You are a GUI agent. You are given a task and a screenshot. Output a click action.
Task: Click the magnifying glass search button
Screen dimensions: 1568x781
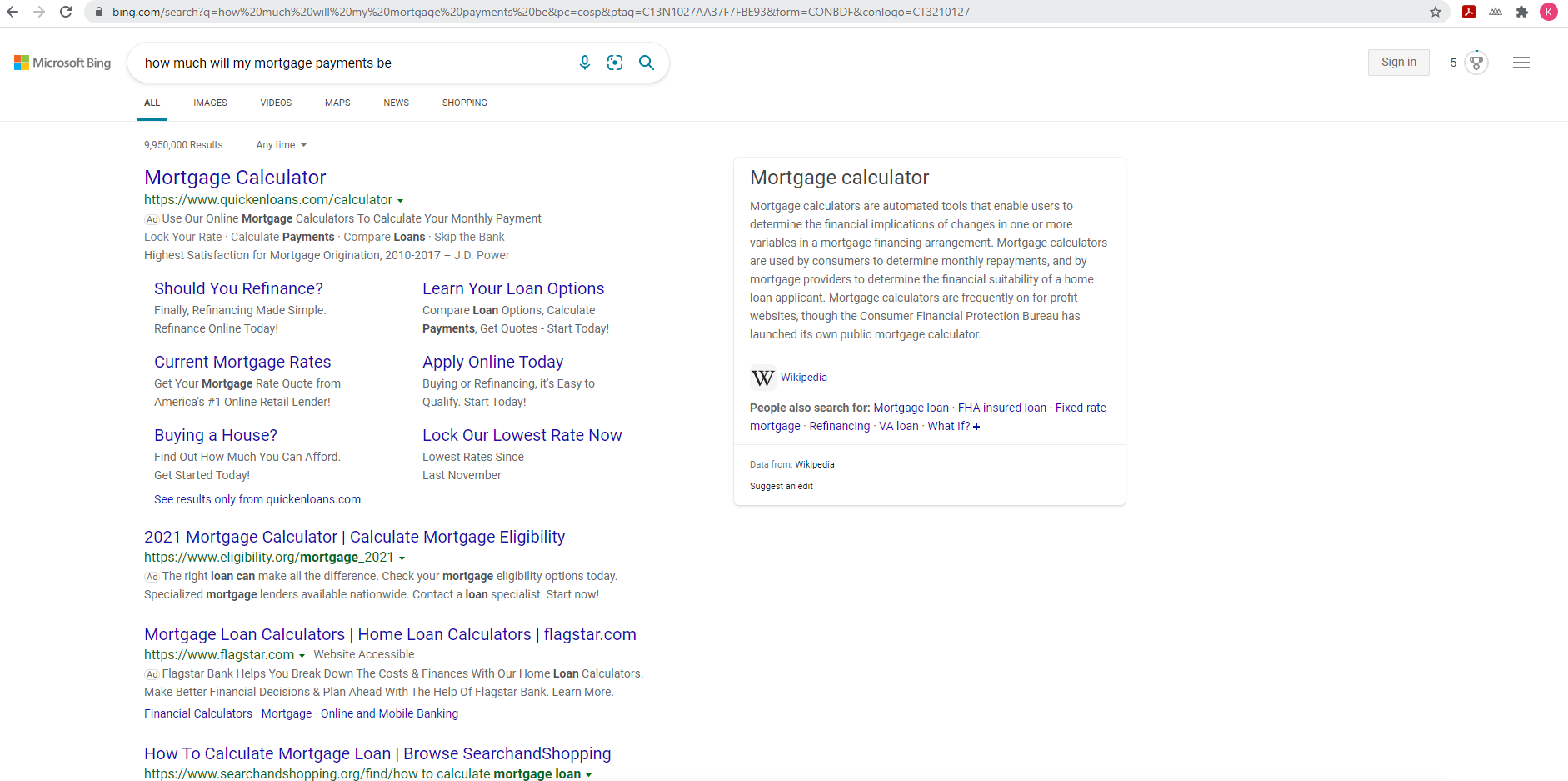click(x=647, y=63)
